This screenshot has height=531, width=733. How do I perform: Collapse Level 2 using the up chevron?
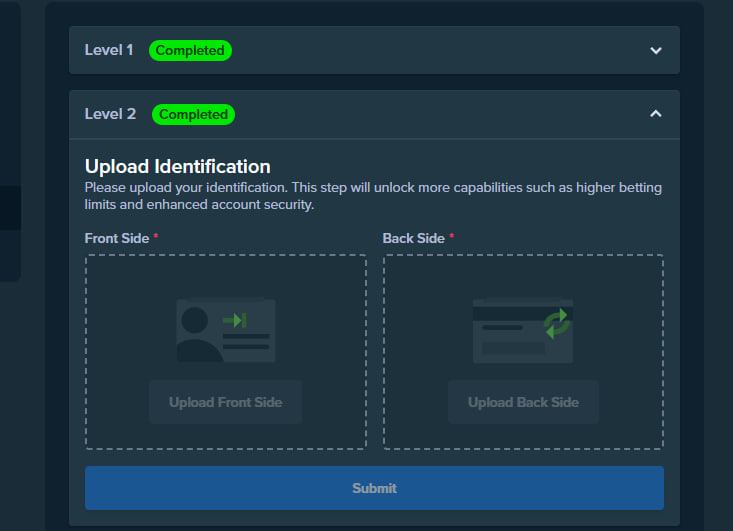tap(656, 114)
